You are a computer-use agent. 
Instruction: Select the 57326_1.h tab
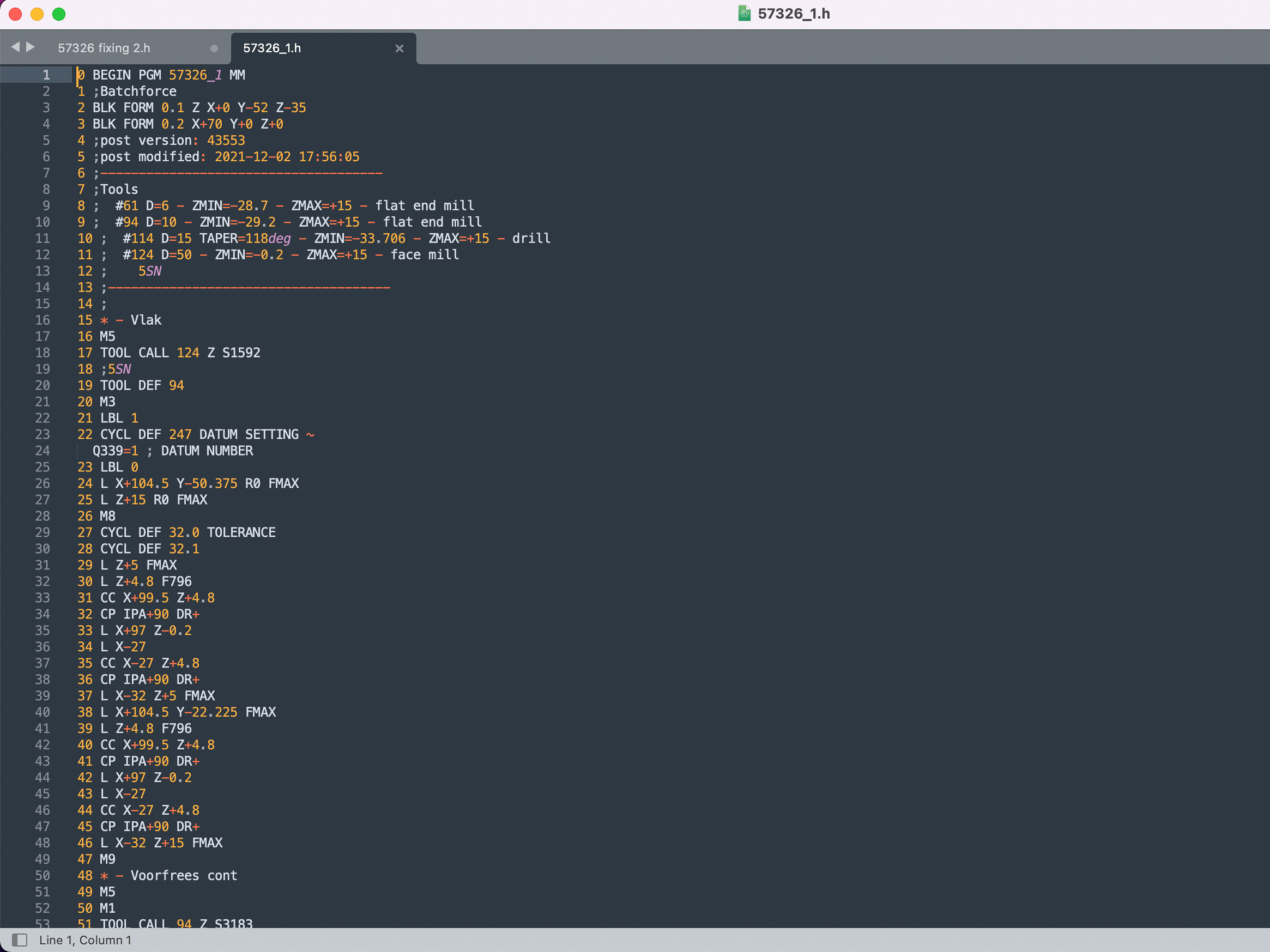coord(272,48)
